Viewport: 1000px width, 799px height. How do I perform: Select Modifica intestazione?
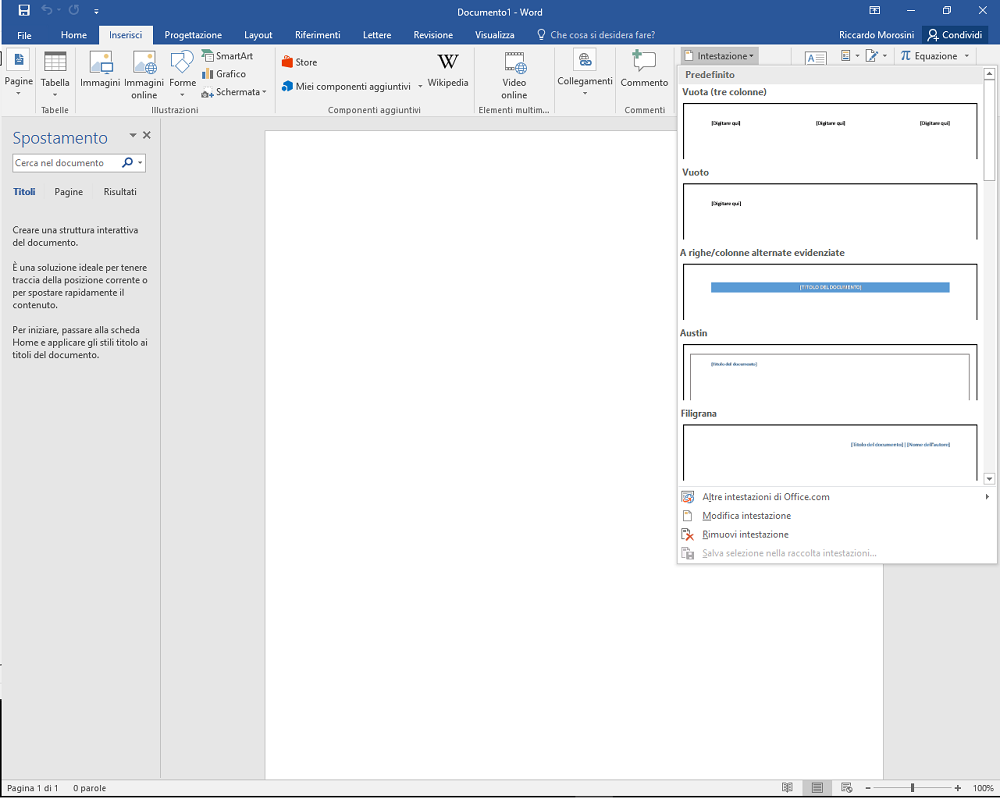836,516
